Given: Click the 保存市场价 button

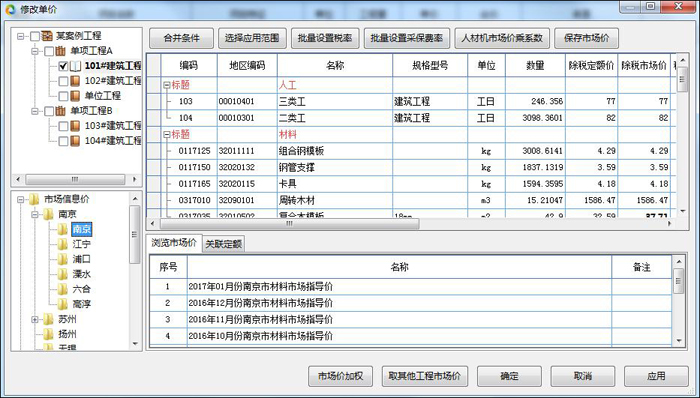Looking at the screenshot, I should pos(587,38).
